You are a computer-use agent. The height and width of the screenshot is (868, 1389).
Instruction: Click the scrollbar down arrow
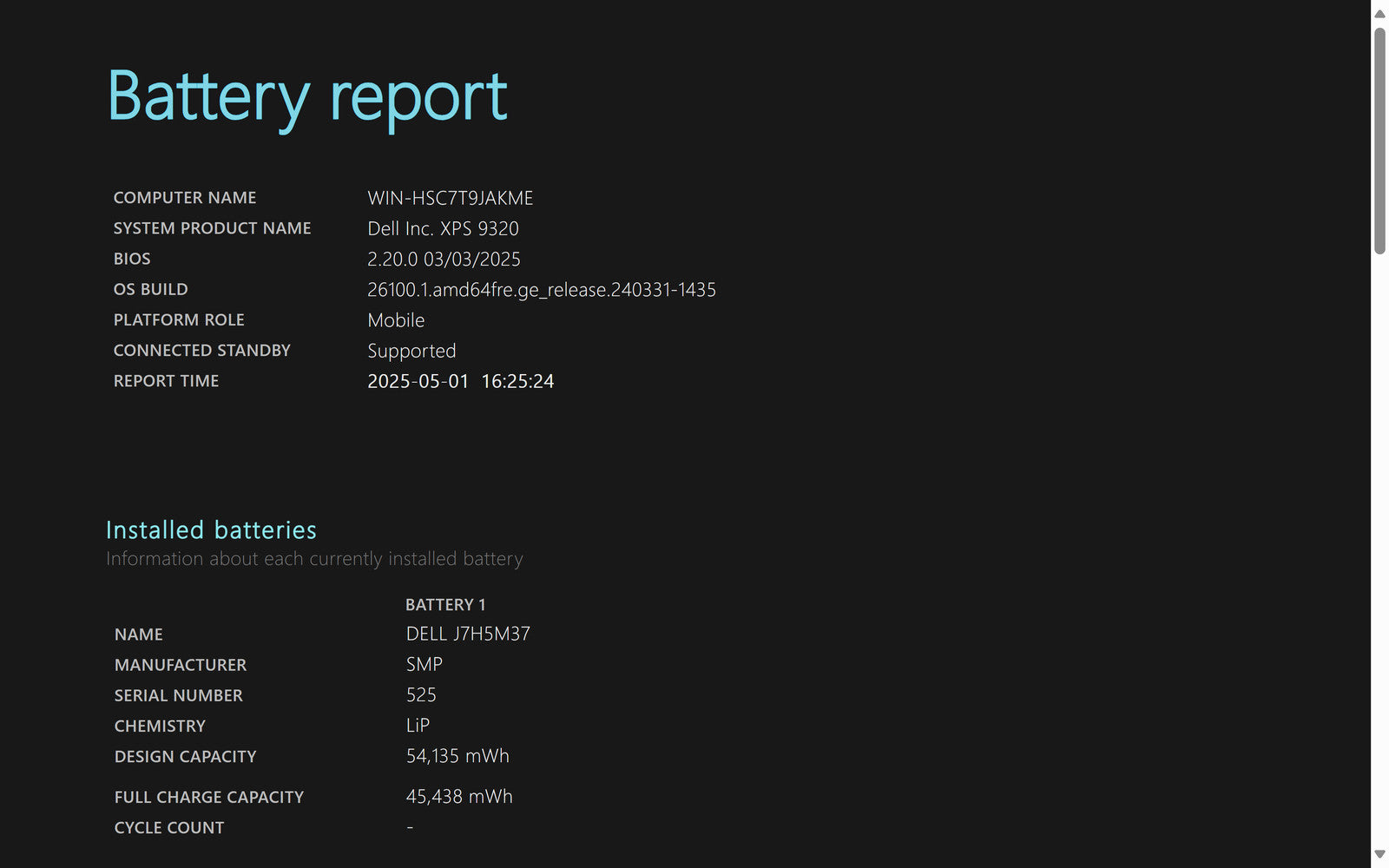point(1379,855)
